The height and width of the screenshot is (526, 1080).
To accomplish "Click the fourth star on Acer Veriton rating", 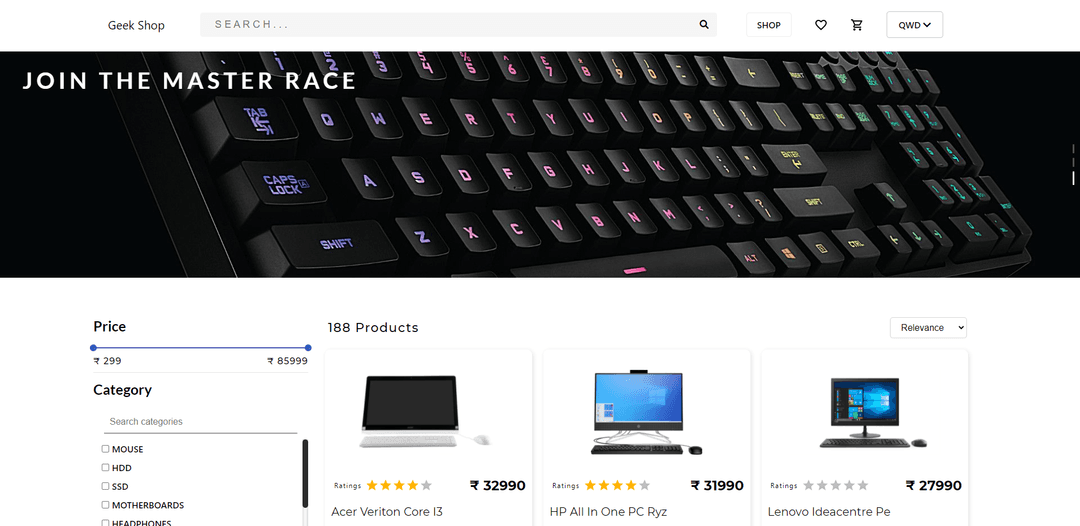I will point(413,485).
